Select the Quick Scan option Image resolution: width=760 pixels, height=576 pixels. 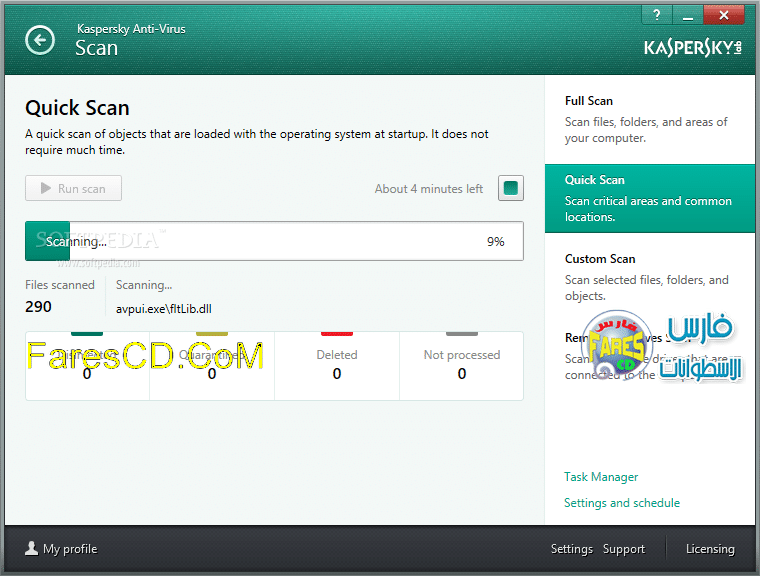(x=650, y=198)
